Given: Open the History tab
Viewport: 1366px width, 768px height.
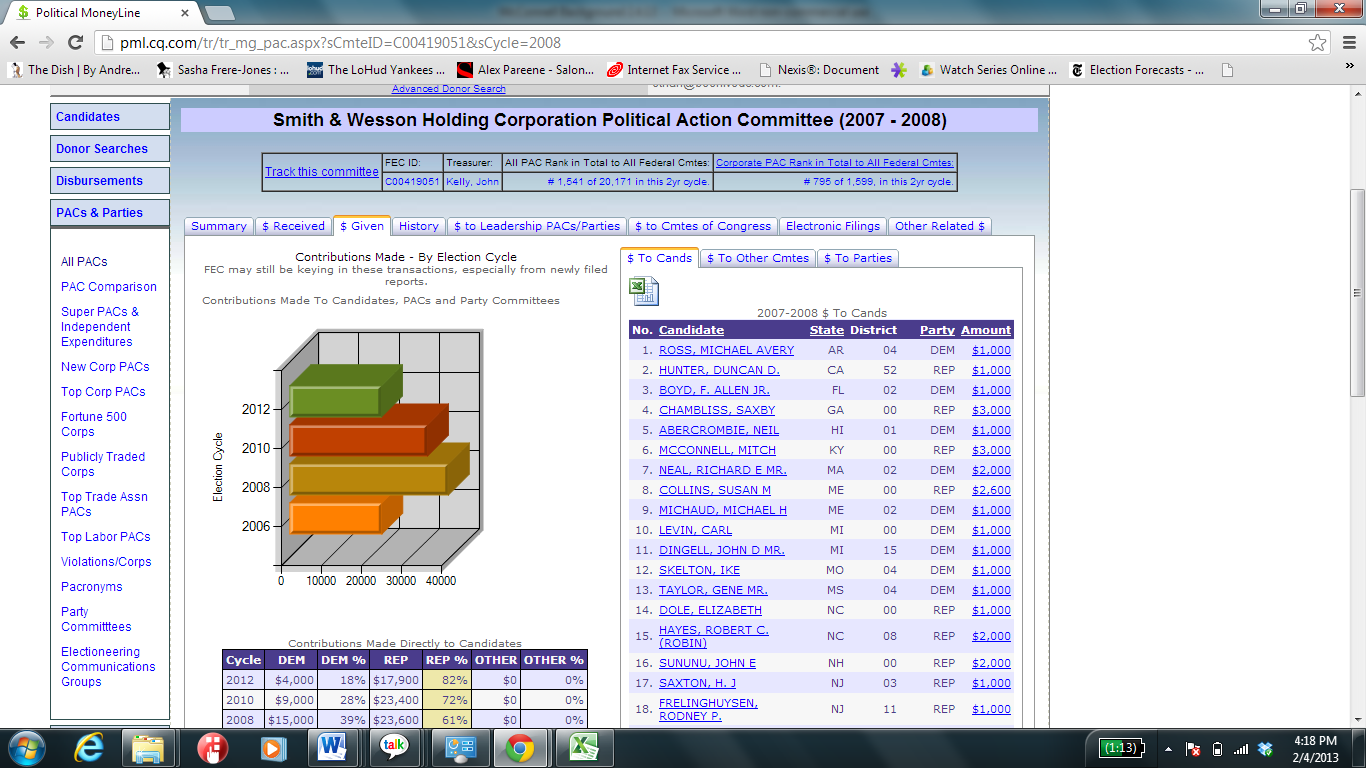Looking at the screenshot, I should coord(418,226).
